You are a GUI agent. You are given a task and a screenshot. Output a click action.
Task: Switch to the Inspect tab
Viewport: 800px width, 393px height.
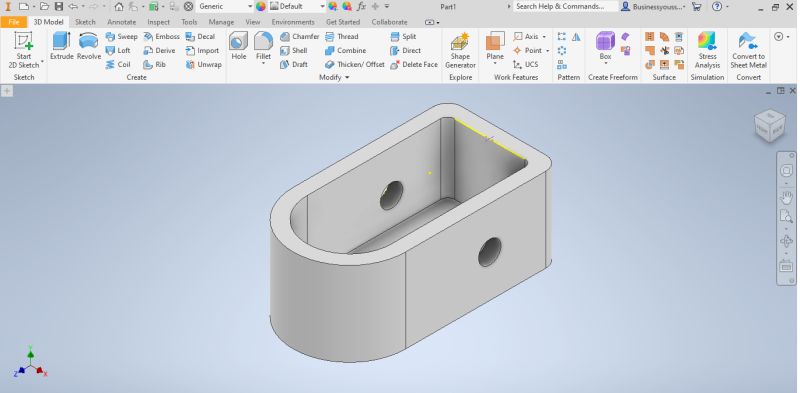[x=159, y=22]
